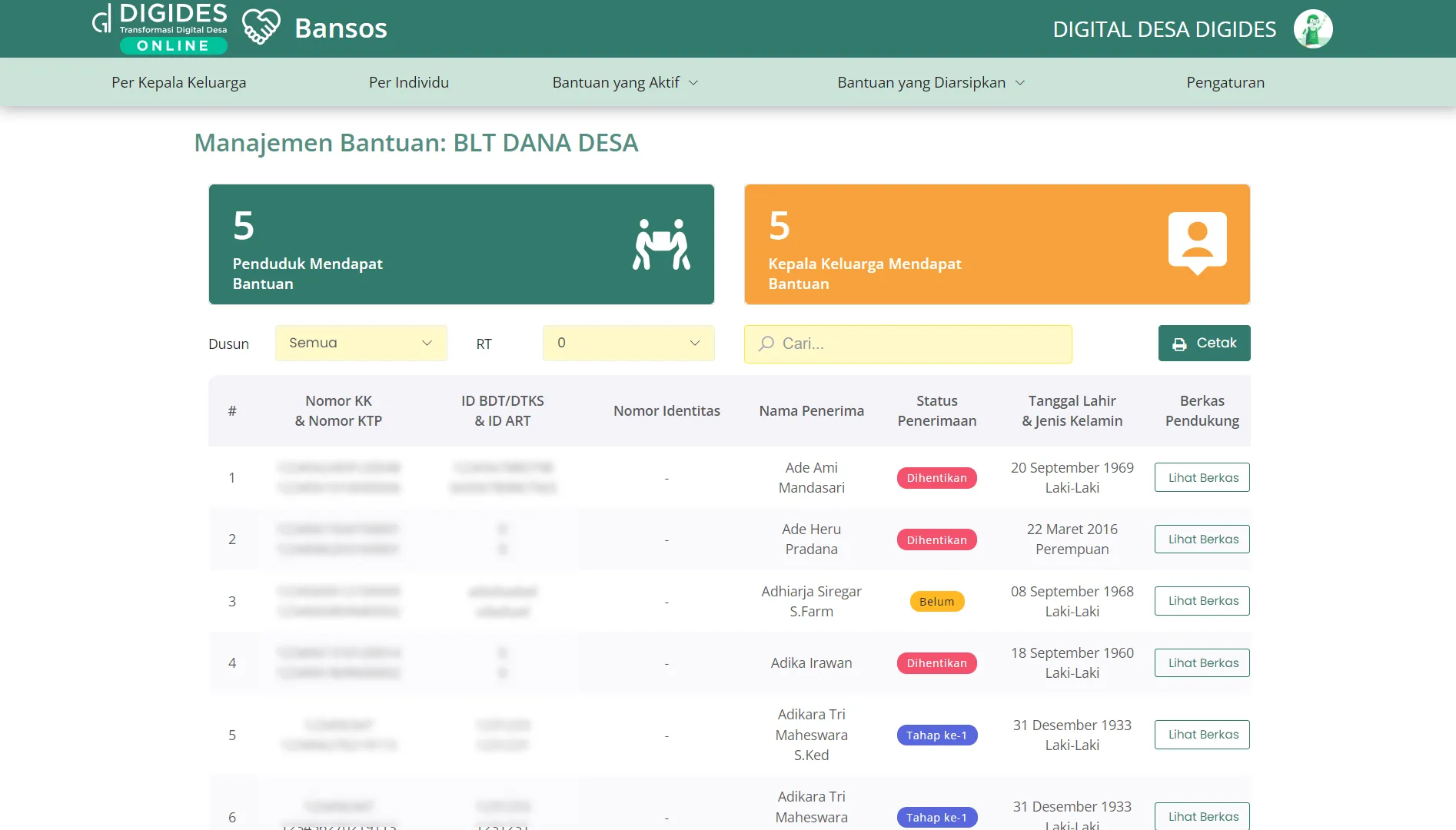Click the Status Penerimaan column header
This screenshot has width=1456, height=830.
point(936,410)
